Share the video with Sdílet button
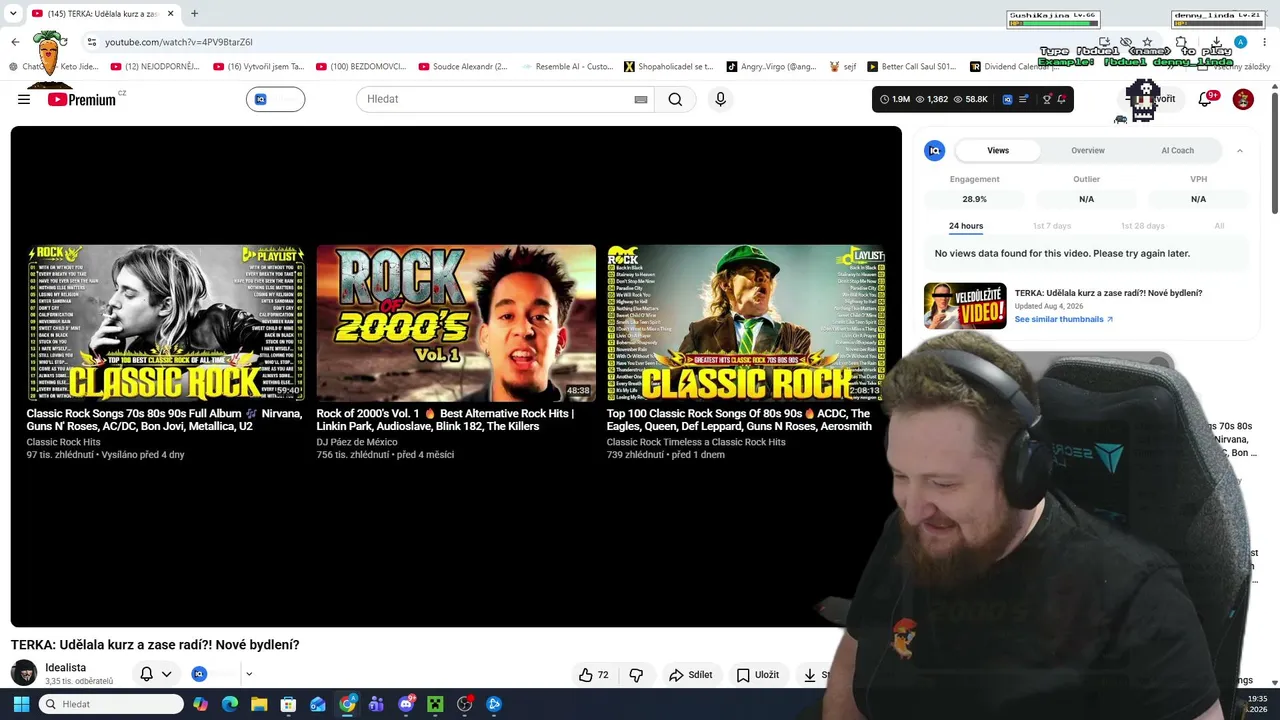Viewport: 1280px width, 720px height. click(690, 675)
